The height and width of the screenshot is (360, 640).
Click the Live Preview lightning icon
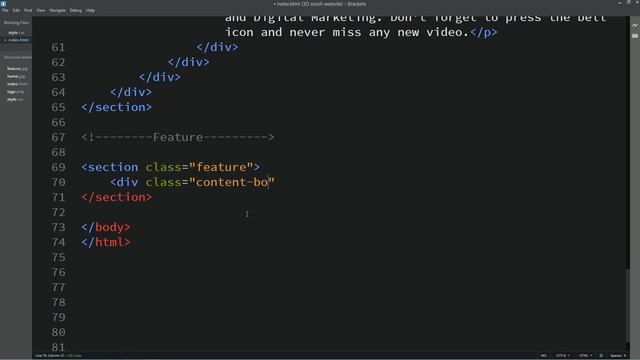click(x=635, y=25)
